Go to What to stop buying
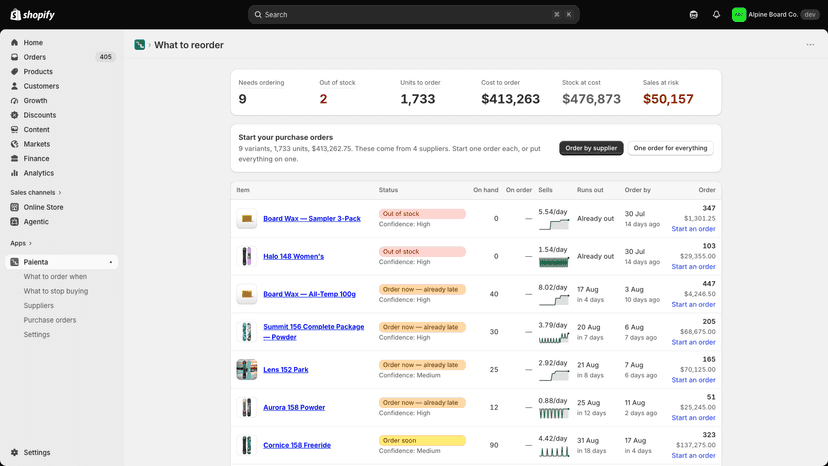This screenshot has height=466, width=828. tap(55, 291)
